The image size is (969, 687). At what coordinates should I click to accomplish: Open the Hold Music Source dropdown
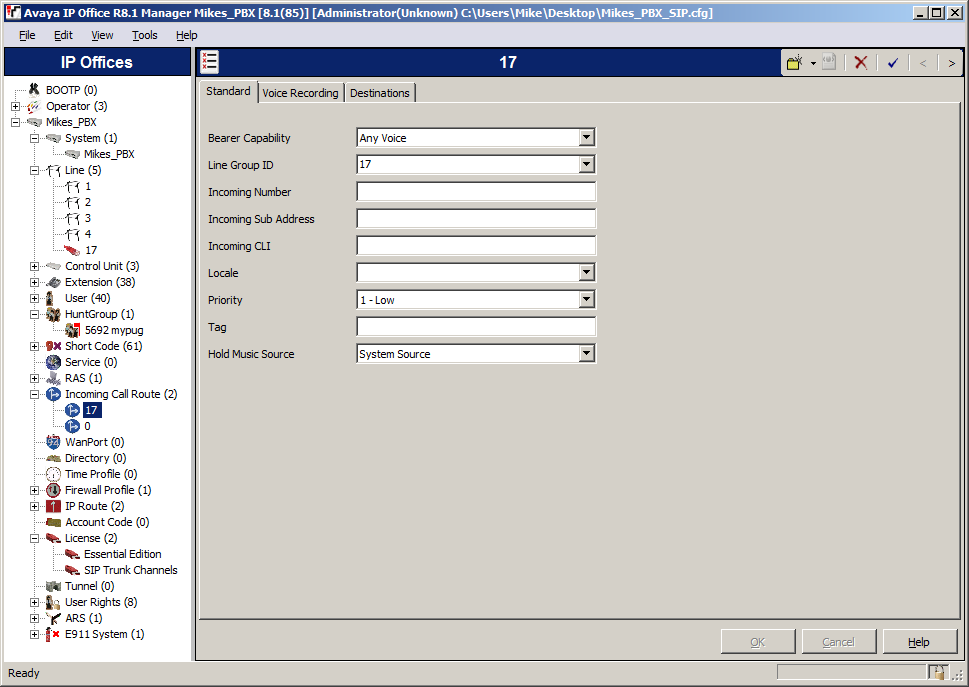click(x=586, y=353)
